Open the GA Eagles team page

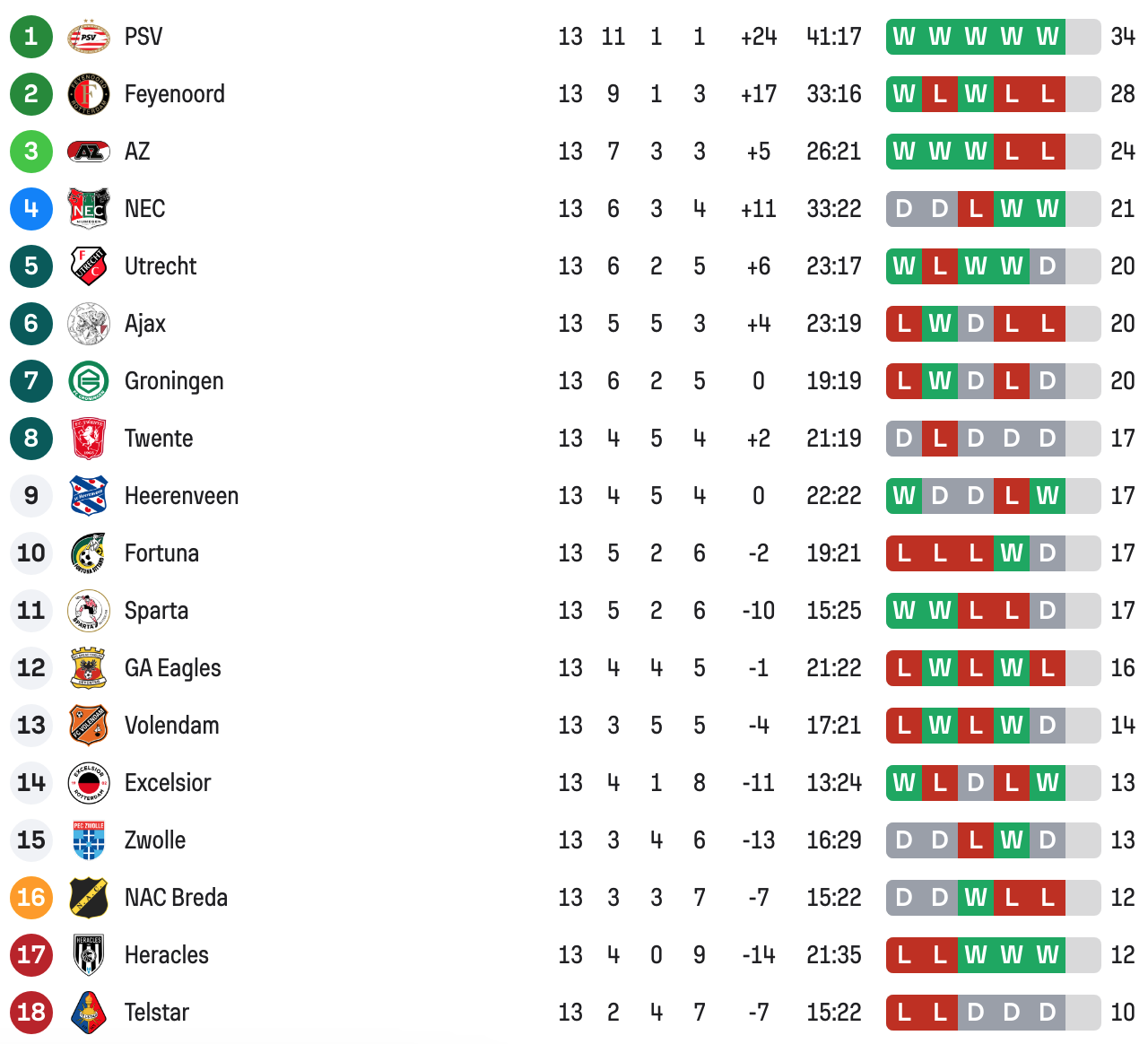point(172,668)
